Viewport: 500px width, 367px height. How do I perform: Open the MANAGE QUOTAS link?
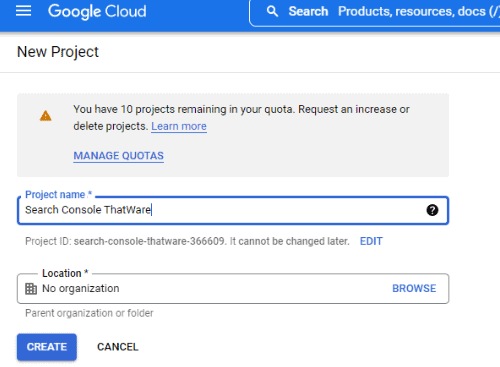point(119,156)
